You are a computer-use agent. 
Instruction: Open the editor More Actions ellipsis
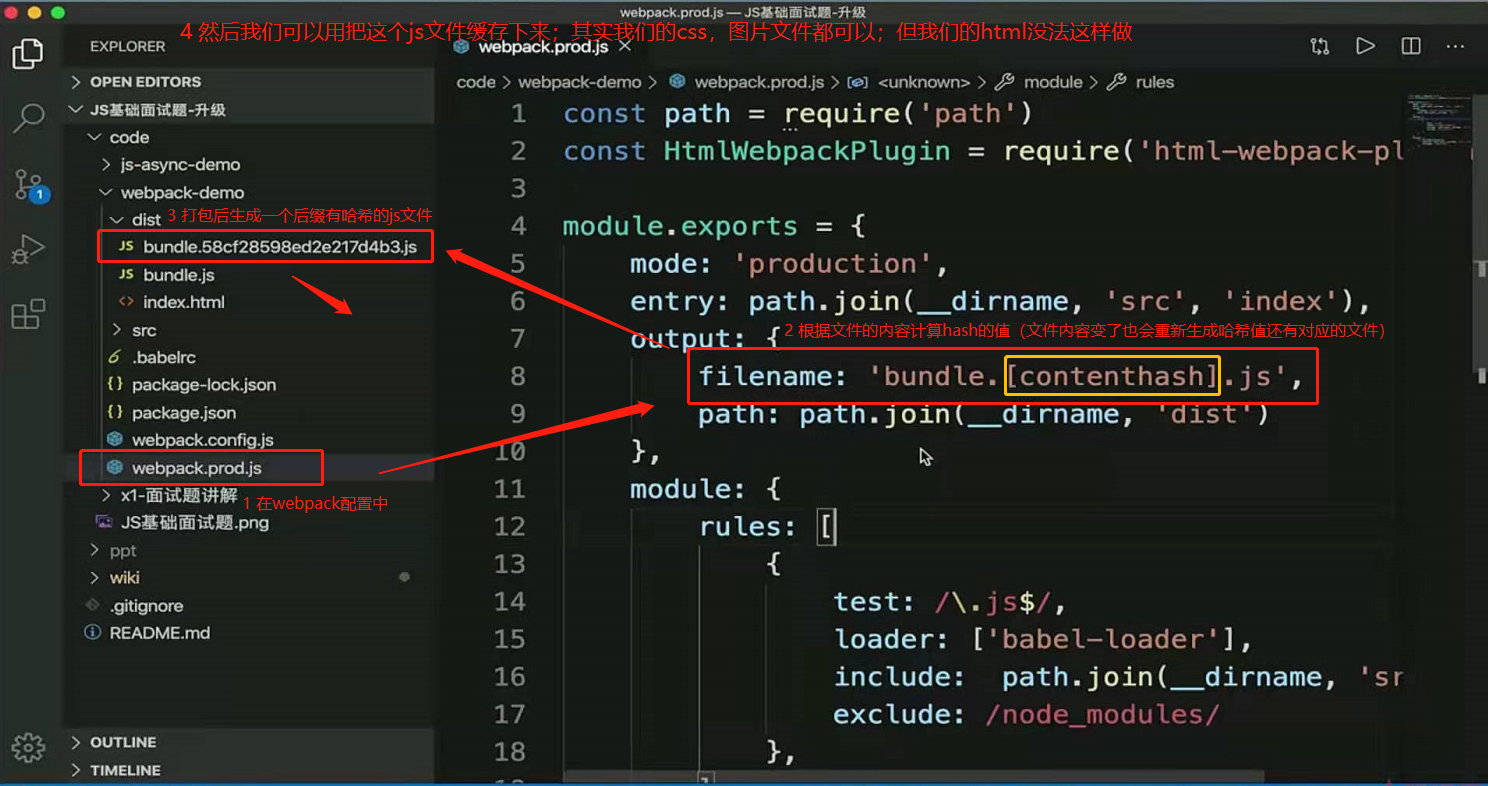(x=1456, y=46)
